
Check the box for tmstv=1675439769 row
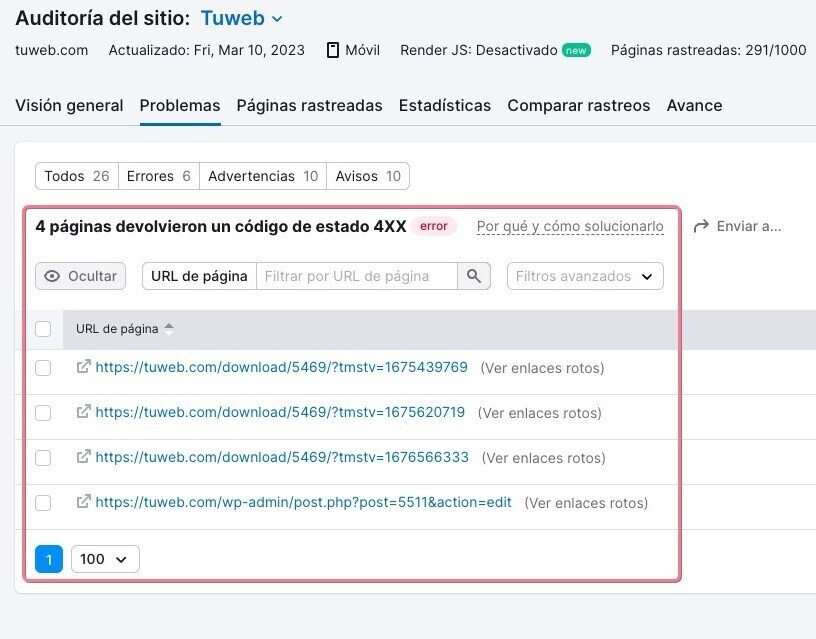point(43,368)
